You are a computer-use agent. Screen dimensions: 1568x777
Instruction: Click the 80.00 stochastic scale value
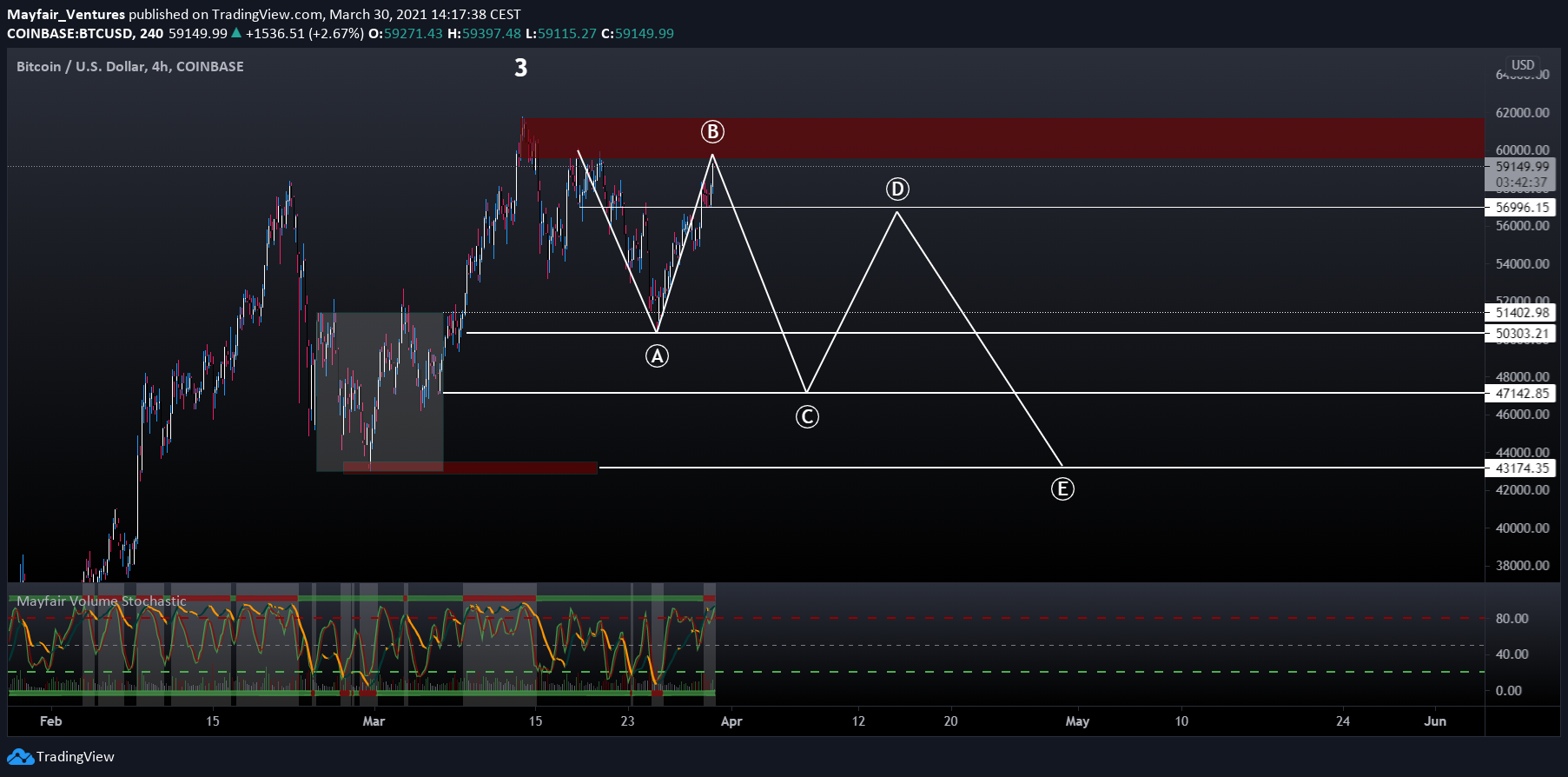[x=1512, y=619]
